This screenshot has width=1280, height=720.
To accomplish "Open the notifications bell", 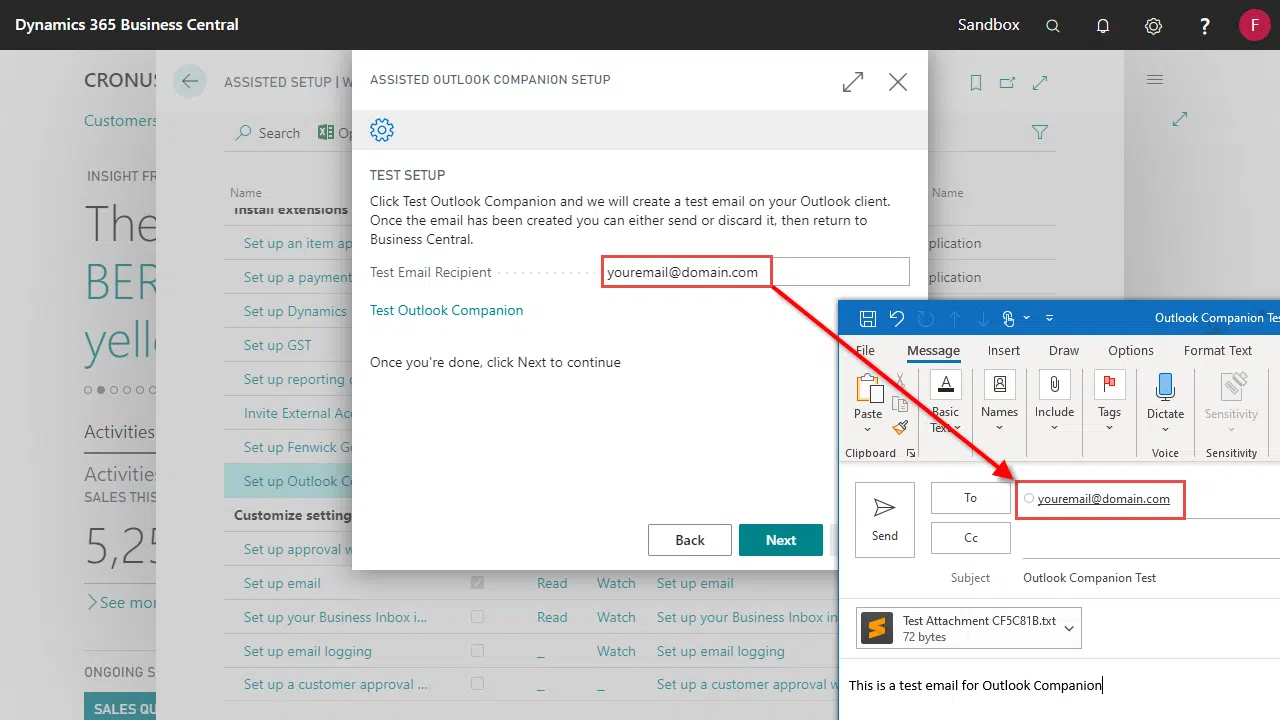I will coord(1103,26).
